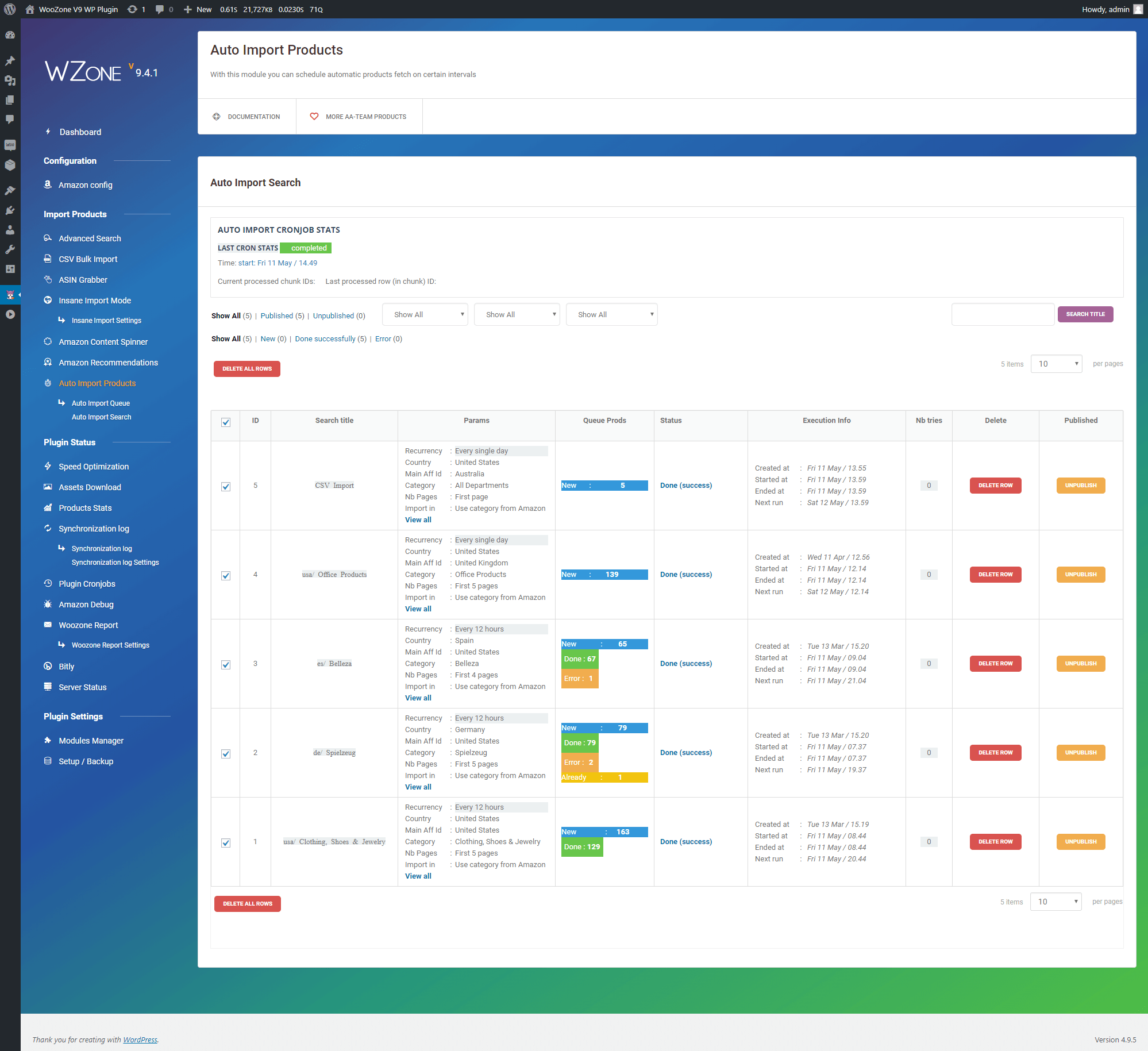Click the top Delete All Rows button
Image resolution: width=1148 pixels, height=1051 pixels.
(247, 369)
